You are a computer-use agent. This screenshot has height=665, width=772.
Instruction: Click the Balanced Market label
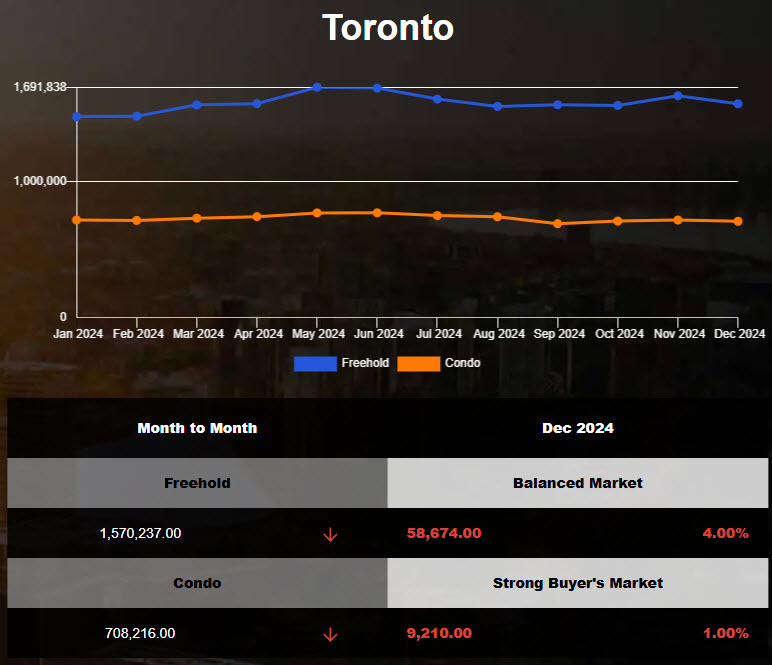(578, 483)
